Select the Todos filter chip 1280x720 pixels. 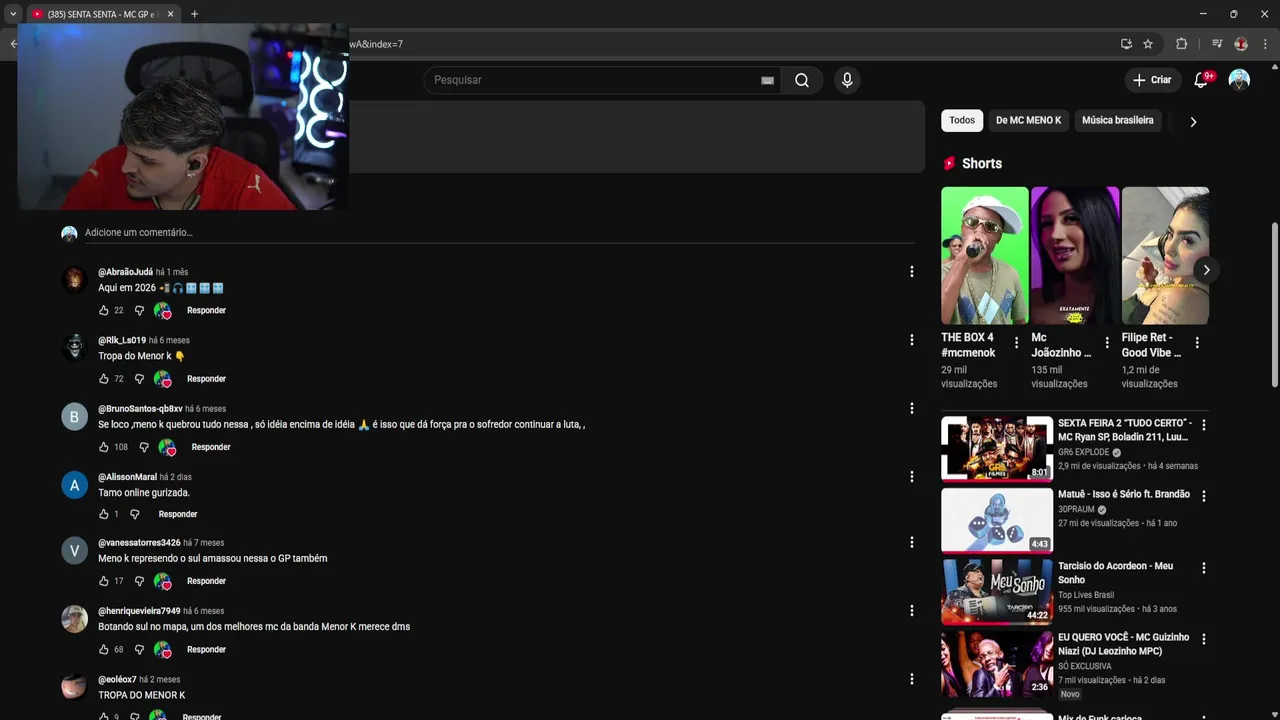962,120
